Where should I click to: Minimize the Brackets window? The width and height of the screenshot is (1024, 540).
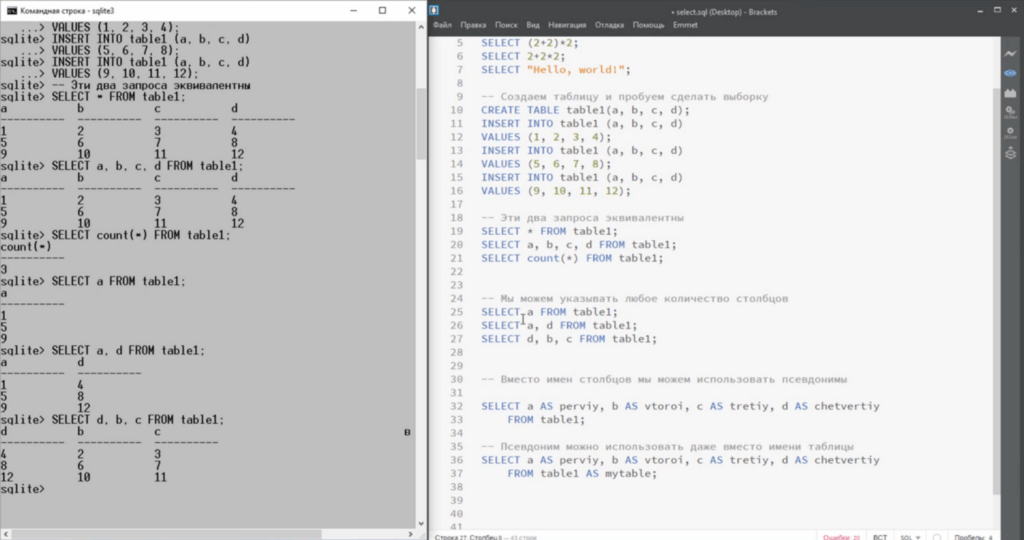(979, 10)
